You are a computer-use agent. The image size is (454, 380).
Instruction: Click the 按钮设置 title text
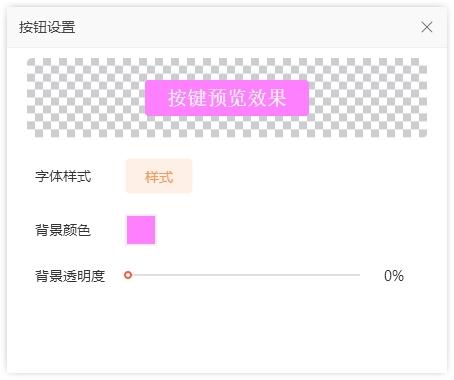click(x=47, y=27)
